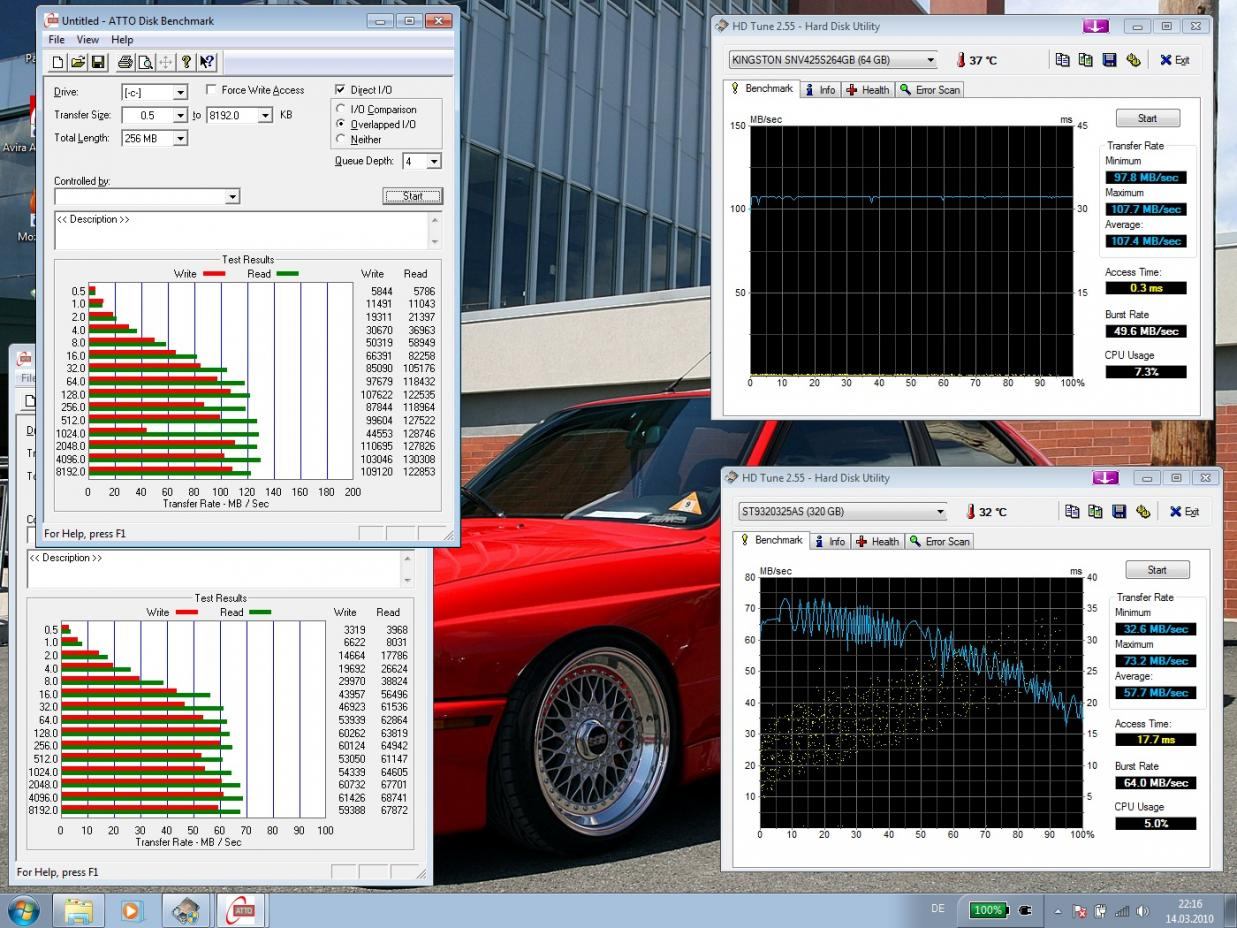Screen dimensions: 1237x928
Task: Save screenshot floppy icon in Kingston HD Tune window
Action: coord(1109,60)
